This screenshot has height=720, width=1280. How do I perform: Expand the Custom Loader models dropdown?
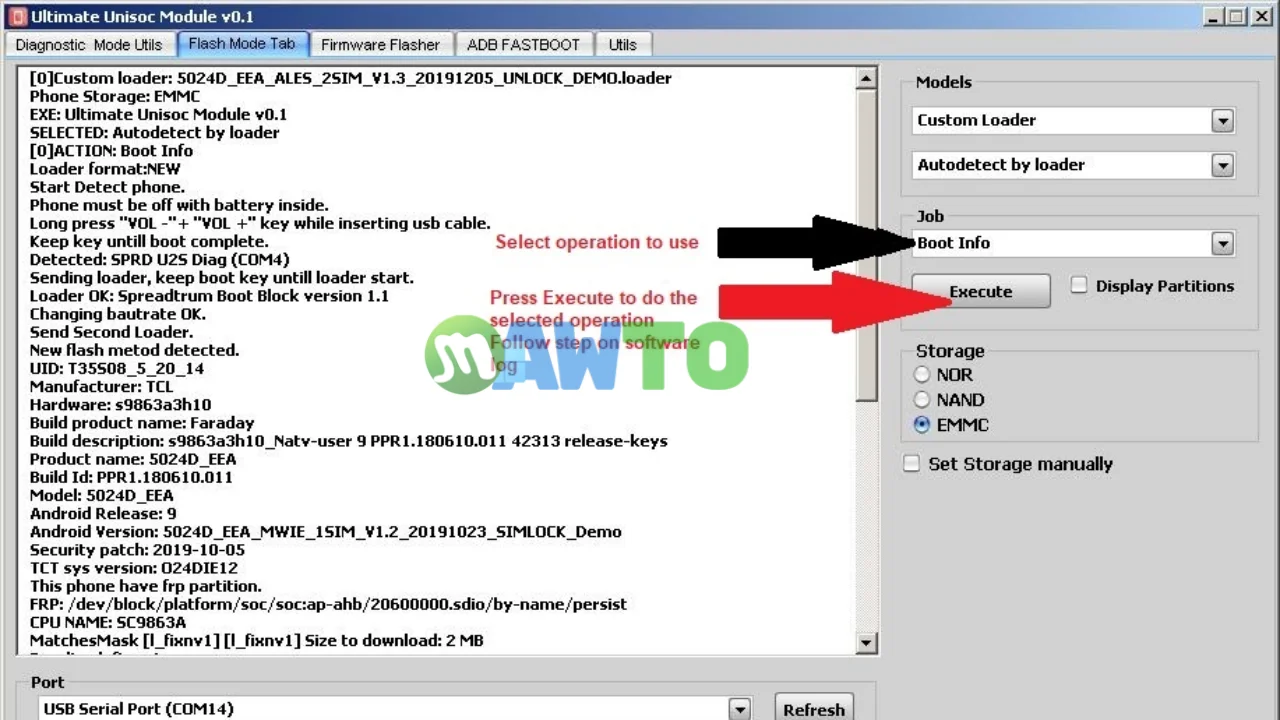(1222, 121)
